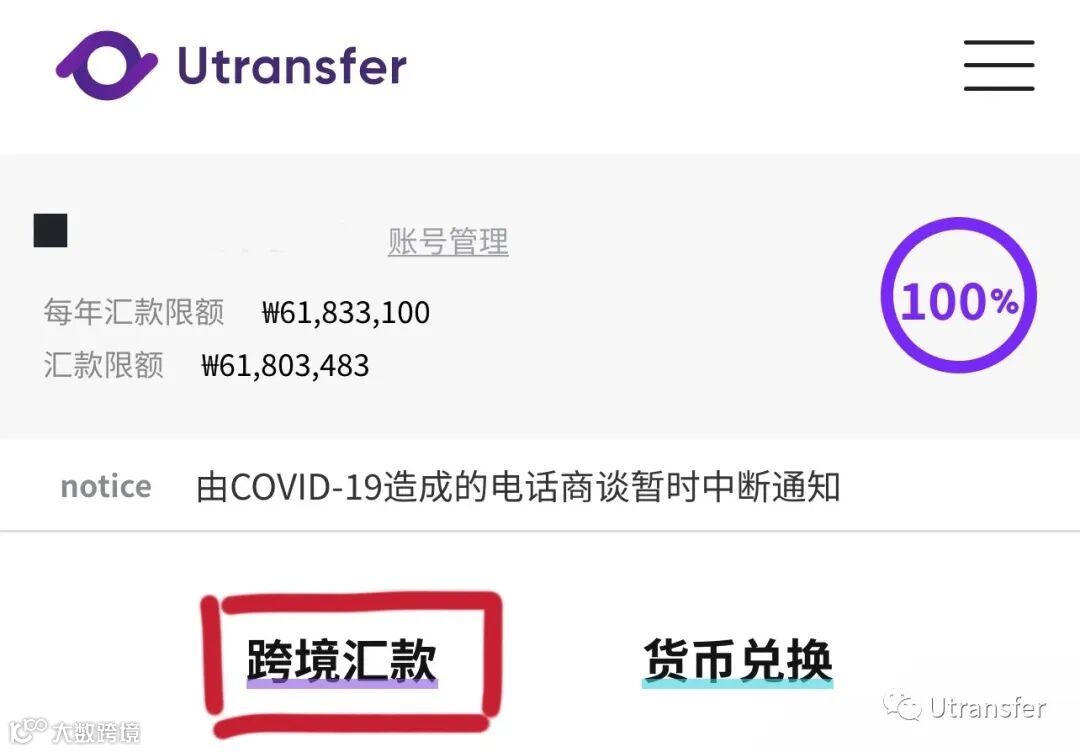Screen dimensions: 1080x752
Task: Click the 汇款限额 label
Action: 103,365
